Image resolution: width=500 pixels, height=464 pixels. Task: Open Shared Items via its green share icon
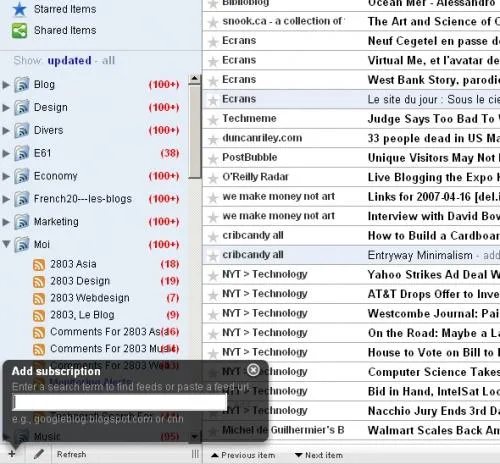pos(19,31)
